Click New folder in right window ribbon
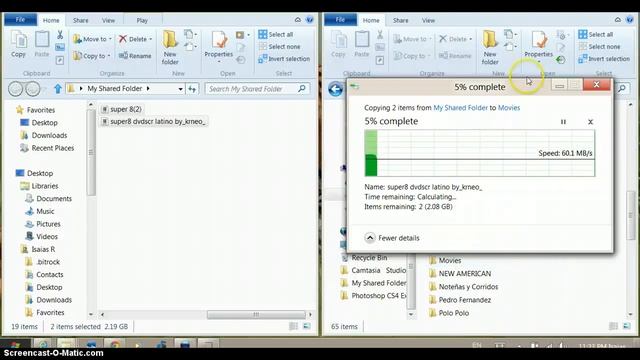Viewport: 640px width, 360px height. (490, 47)
